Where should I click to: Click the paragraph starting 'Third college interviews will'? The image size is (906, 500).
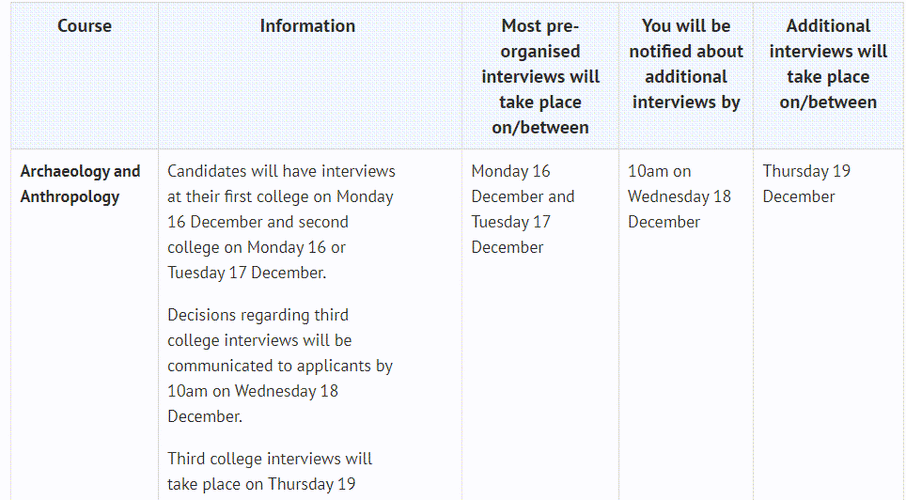tap(270, 471)
